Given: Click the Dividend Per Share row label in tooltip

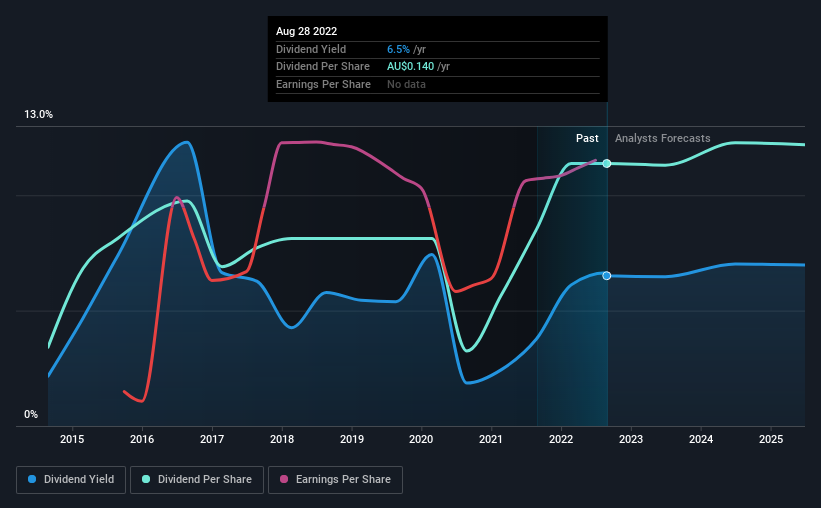Looking at the screenshot, I should (x=323, y=67).
